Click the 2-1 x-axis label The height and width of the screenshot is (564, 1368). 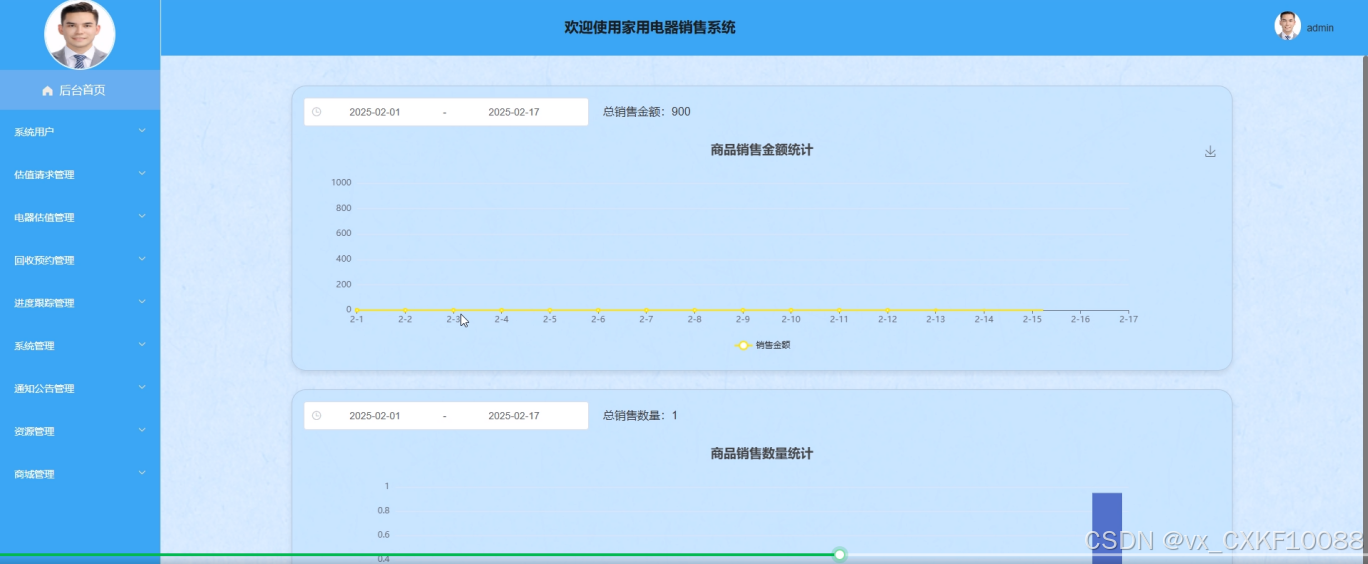click(x=356, y=320)
